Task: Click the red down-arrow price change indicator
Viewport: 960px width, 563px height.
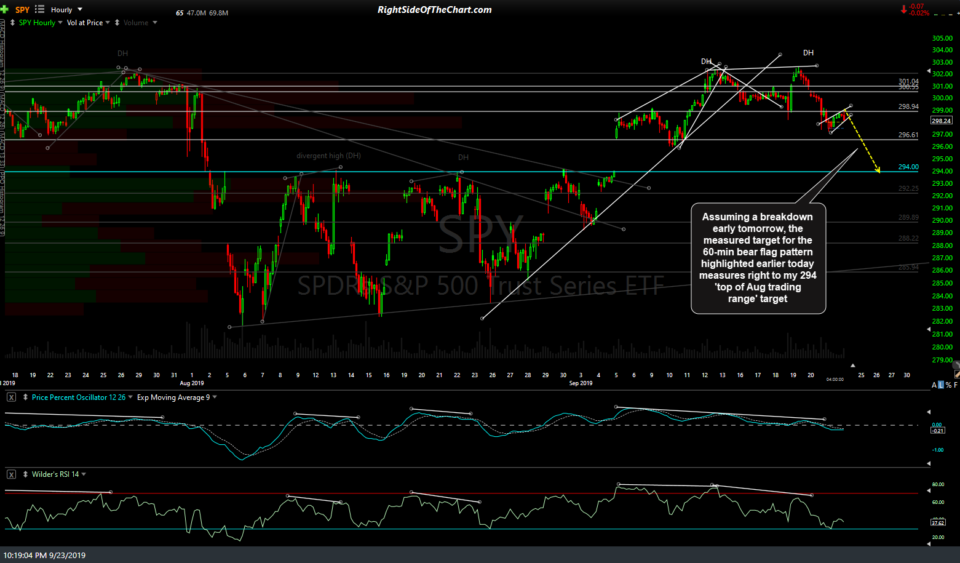Action: point(903,9)
